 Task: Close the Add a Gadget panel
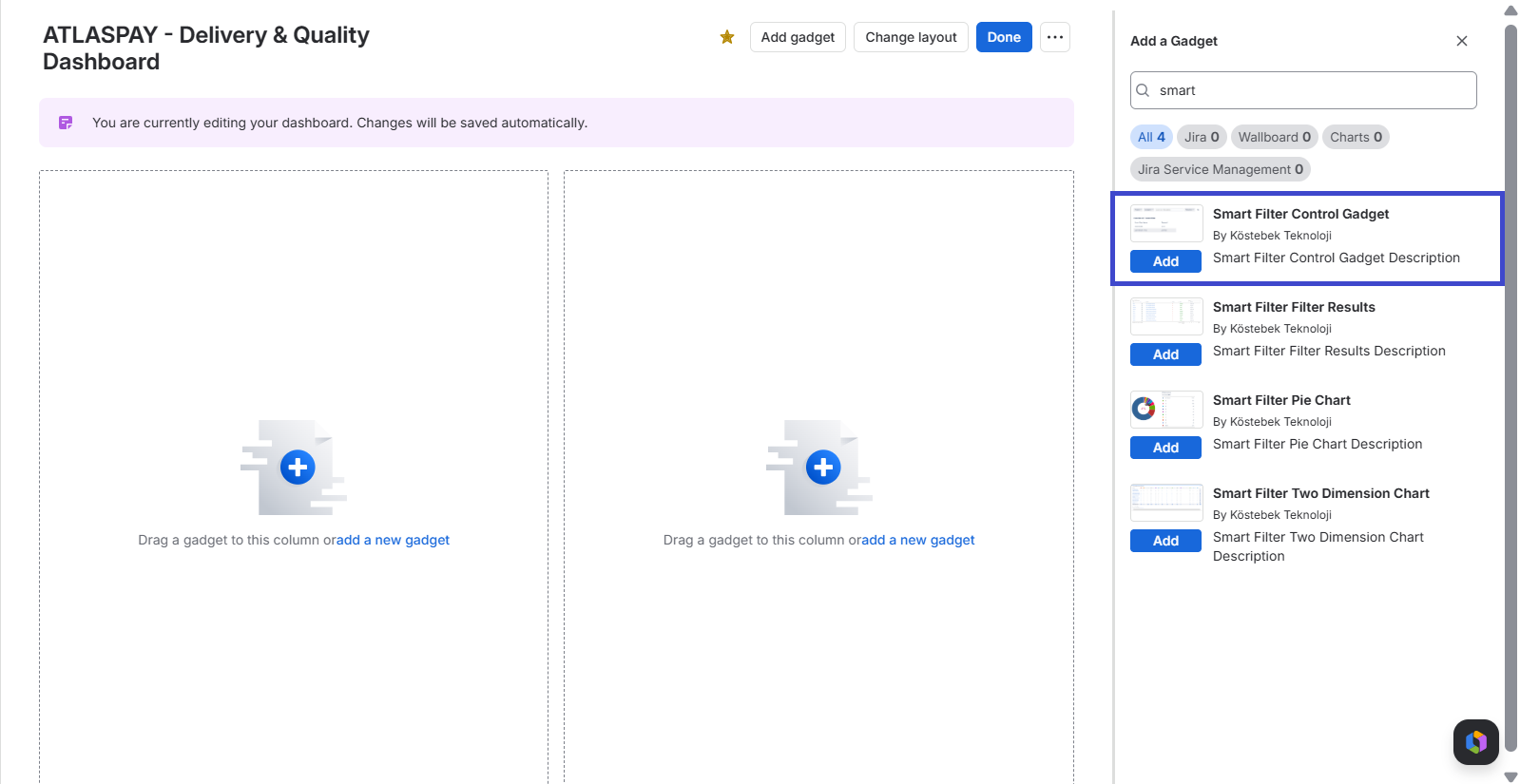pos(1462,41)
